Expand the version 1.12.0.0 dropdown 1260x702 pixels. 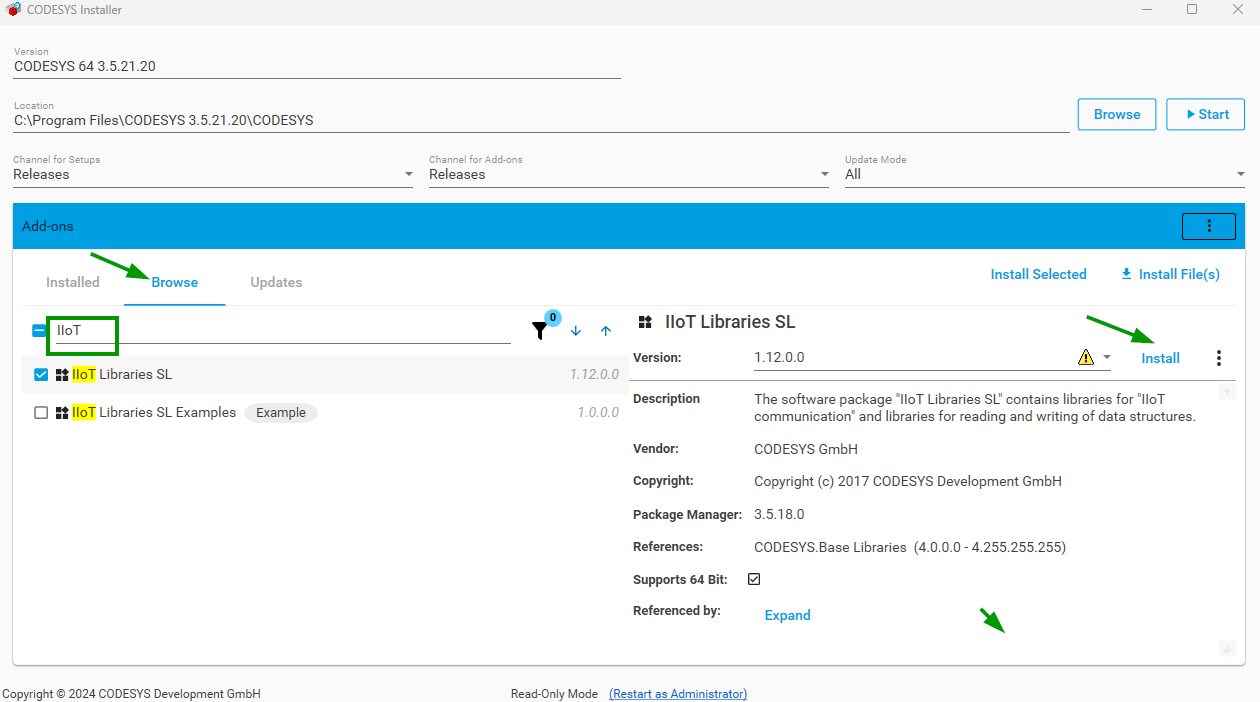(1107, 358)
